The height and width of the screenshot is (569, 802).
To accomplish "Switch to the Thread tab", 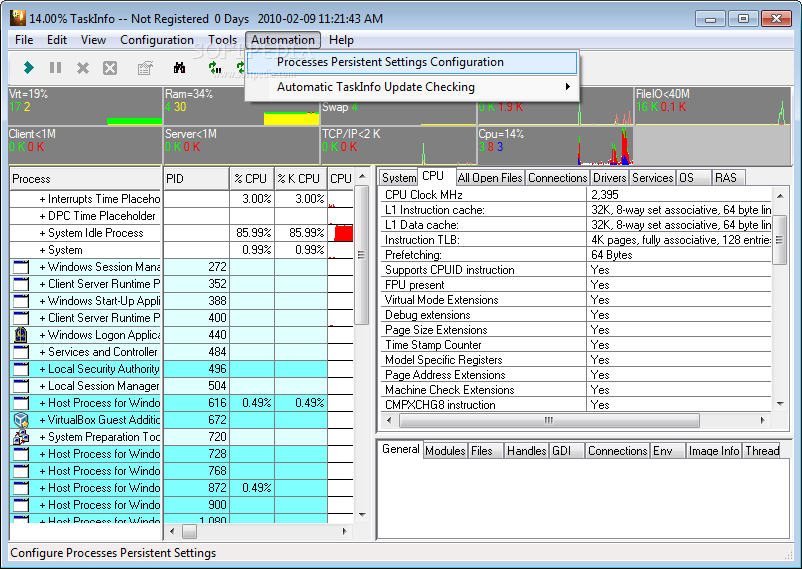I will pos(762,451).
